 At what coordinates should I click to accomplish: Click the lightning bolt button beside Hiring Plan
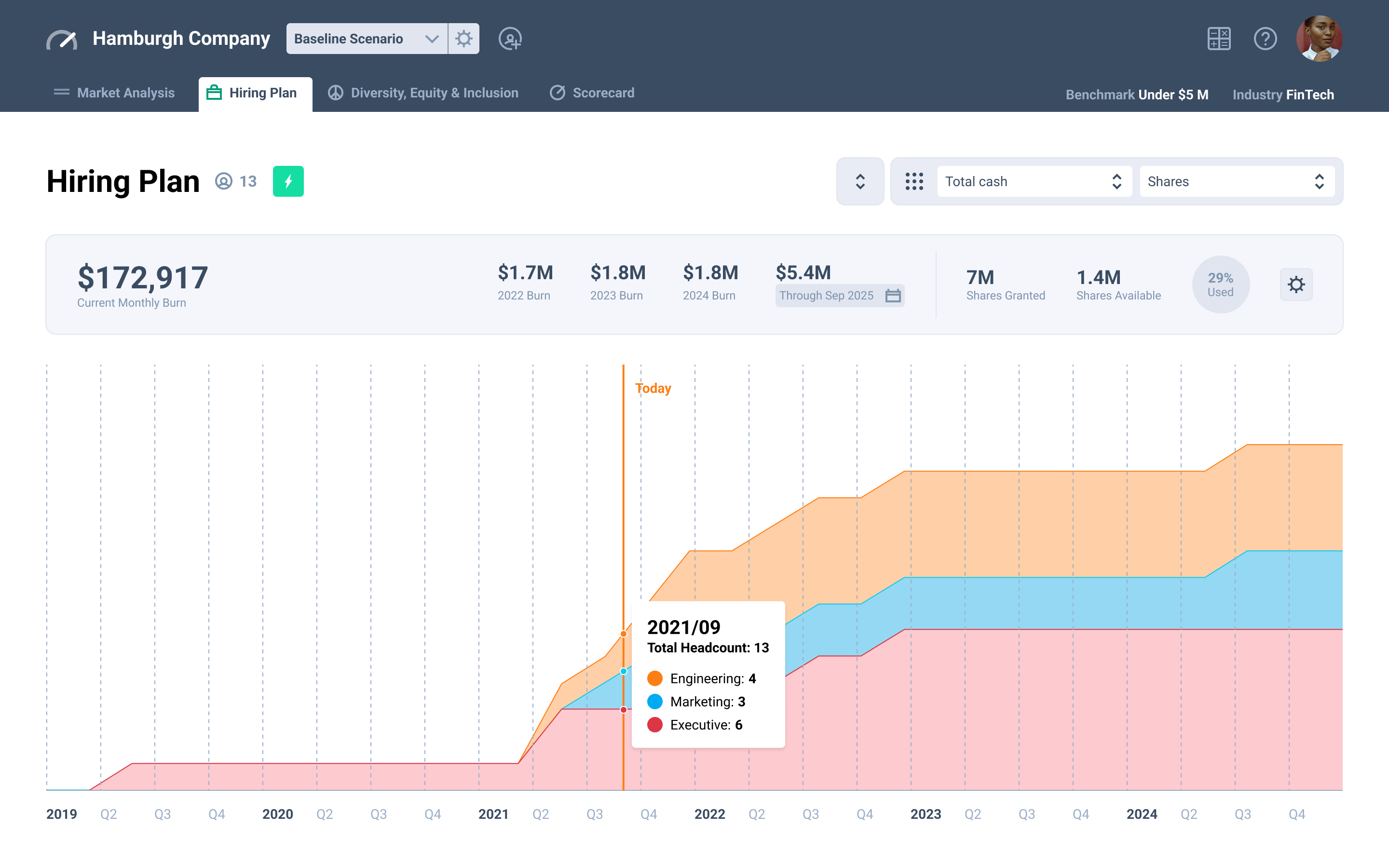pos(288,181)
